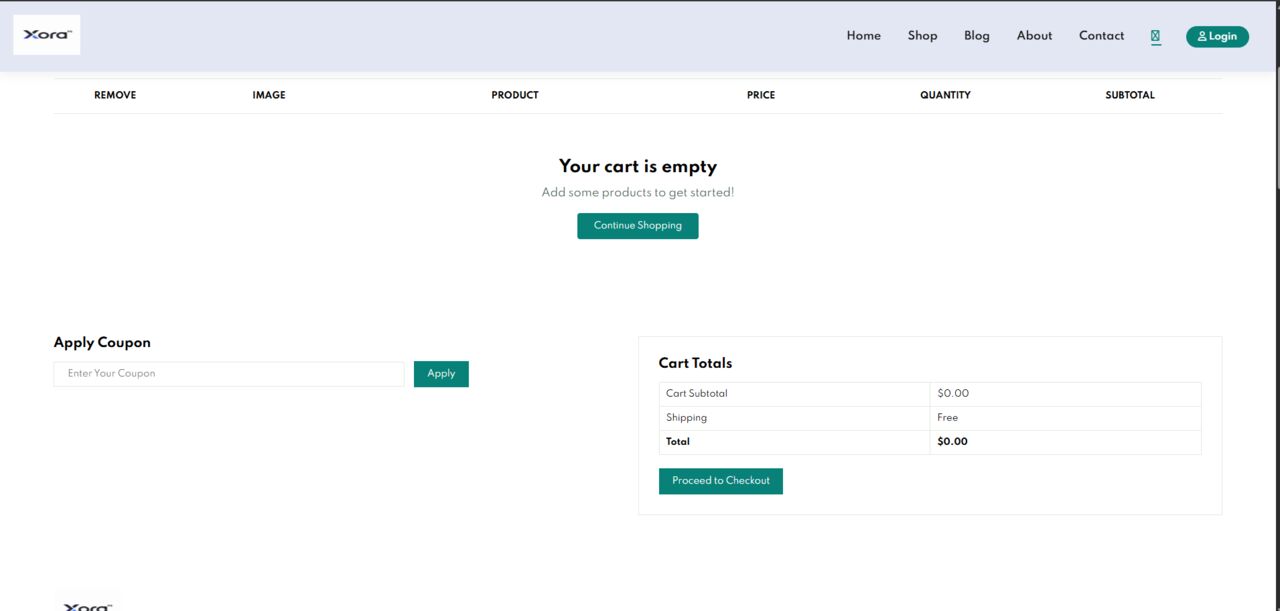Click the Cart Totals heading
Viewport: 1280px width, 611px height.
(x=695, y=363)
